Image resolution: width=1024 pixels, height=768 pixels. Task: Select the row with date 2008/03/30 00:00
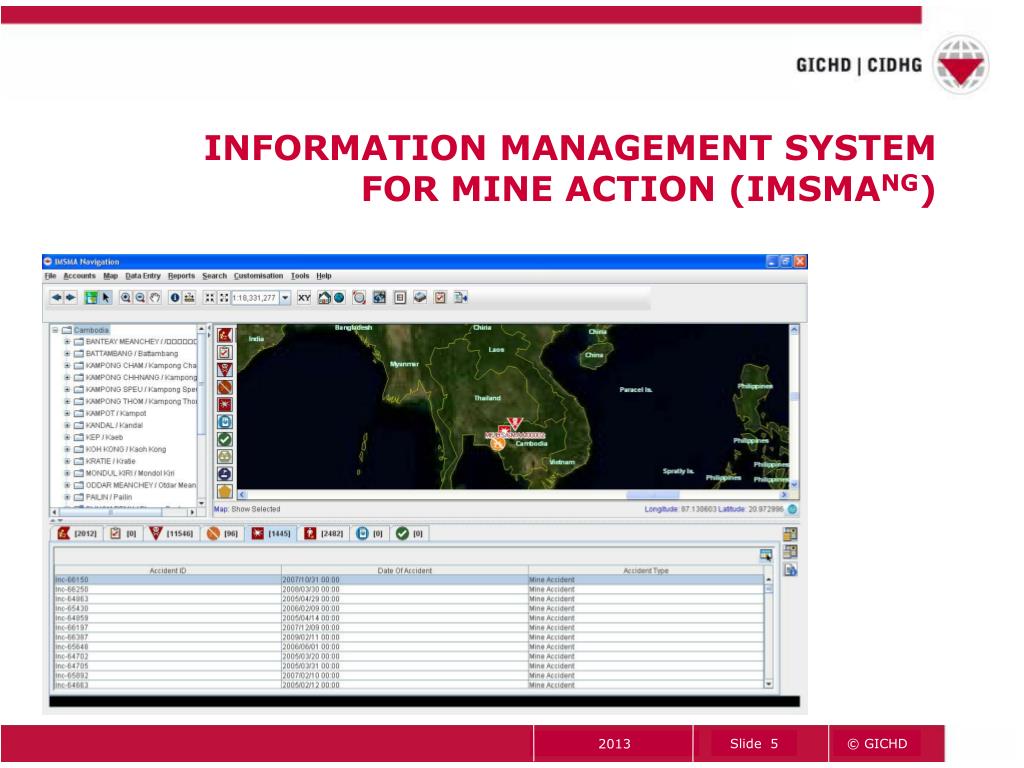point(409,589)
